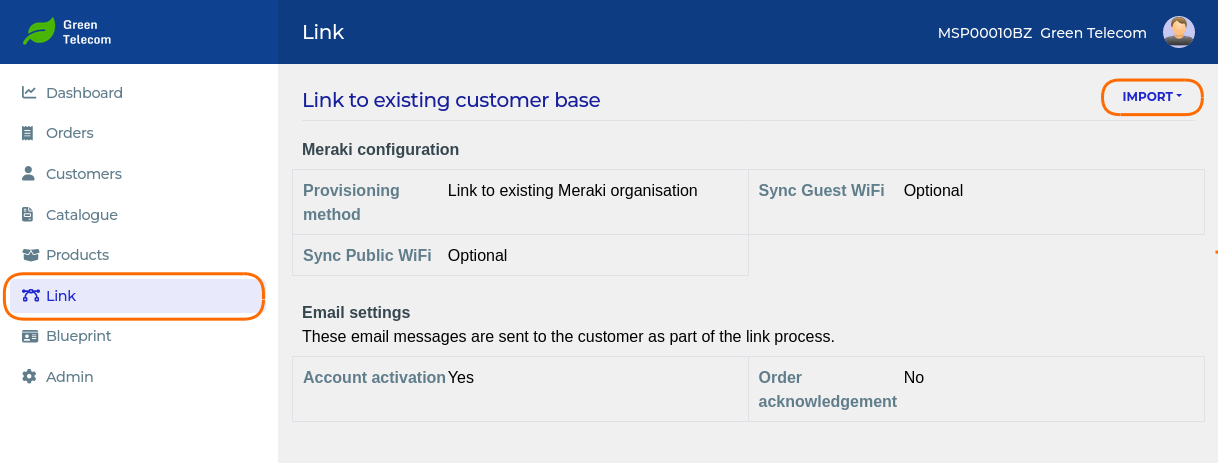Click the Customers person icon
The image size is (1218, 463).
(x=29, y=173)
